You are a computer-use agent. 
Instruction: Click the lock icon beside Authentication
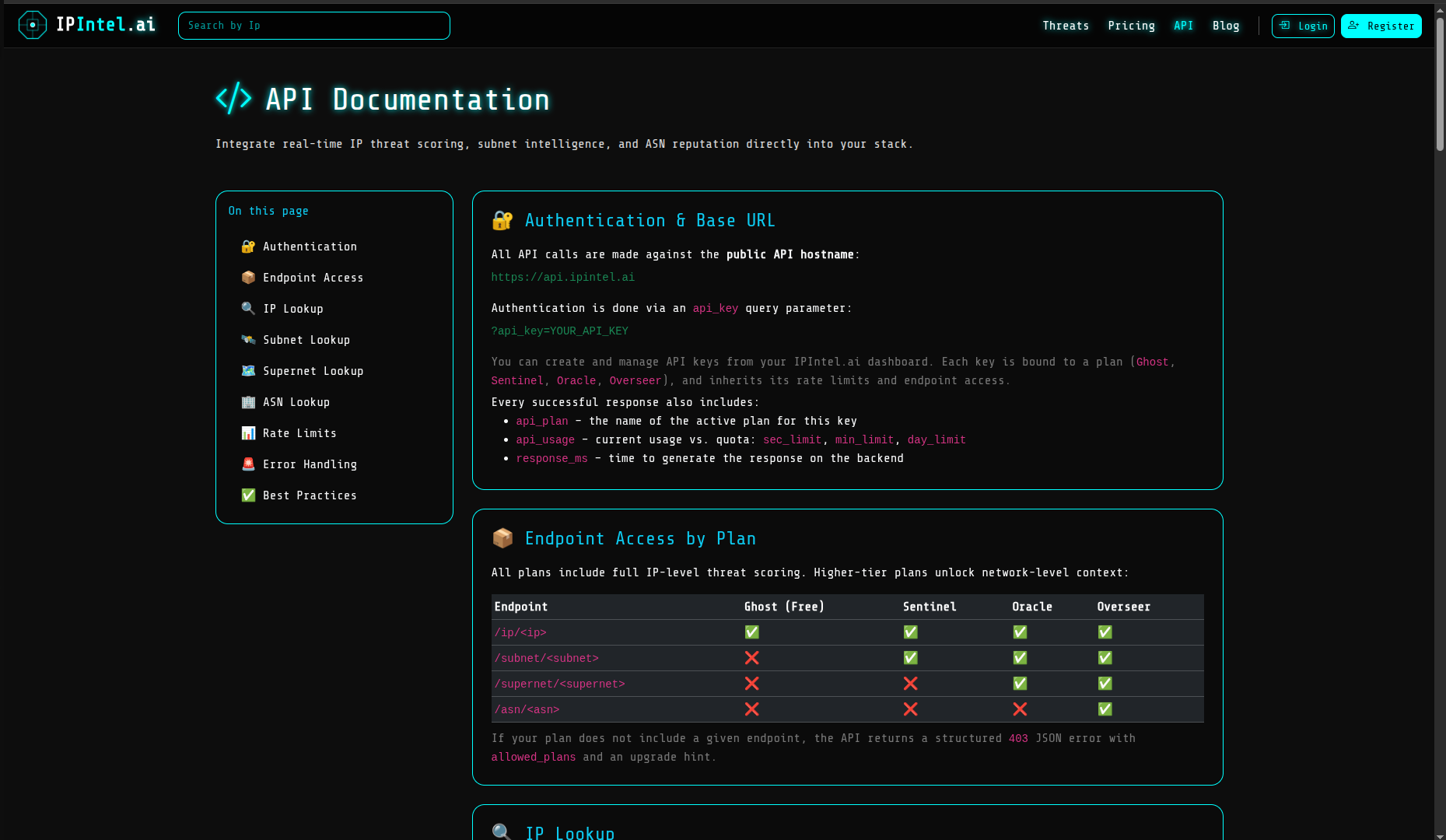(x=248, y=247)
